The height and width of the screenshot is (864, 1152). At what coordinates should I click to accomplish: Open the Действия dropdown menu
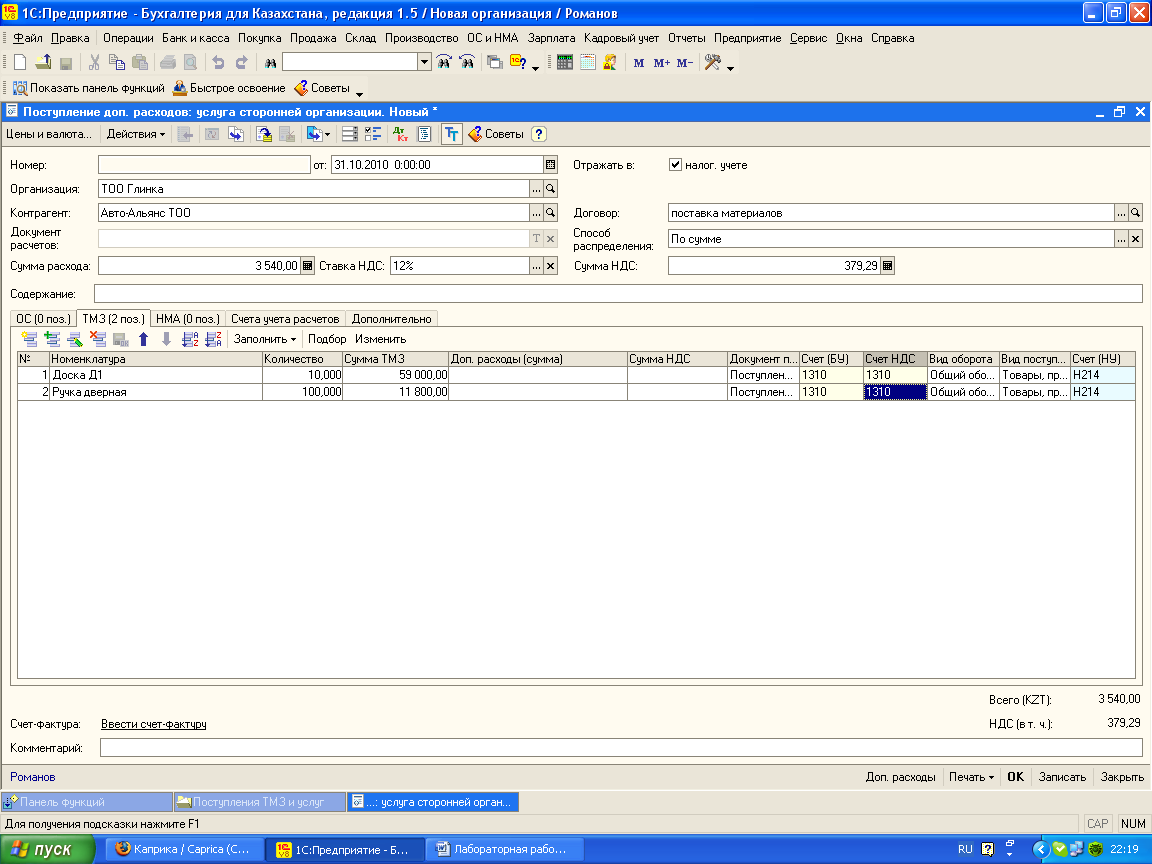point(136,134)
